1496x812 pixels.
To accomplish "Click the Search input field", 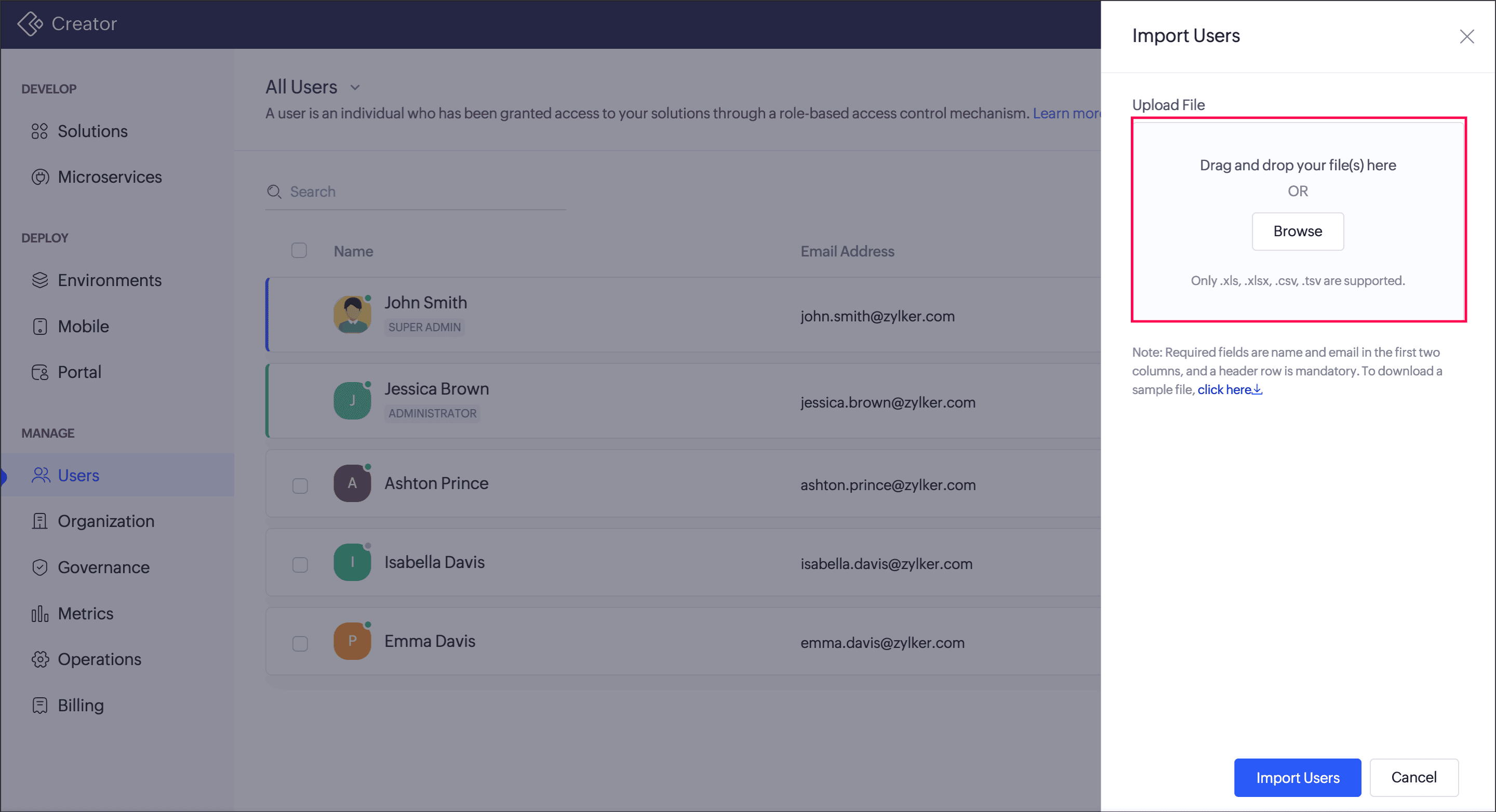I will [x=415, y=192].
